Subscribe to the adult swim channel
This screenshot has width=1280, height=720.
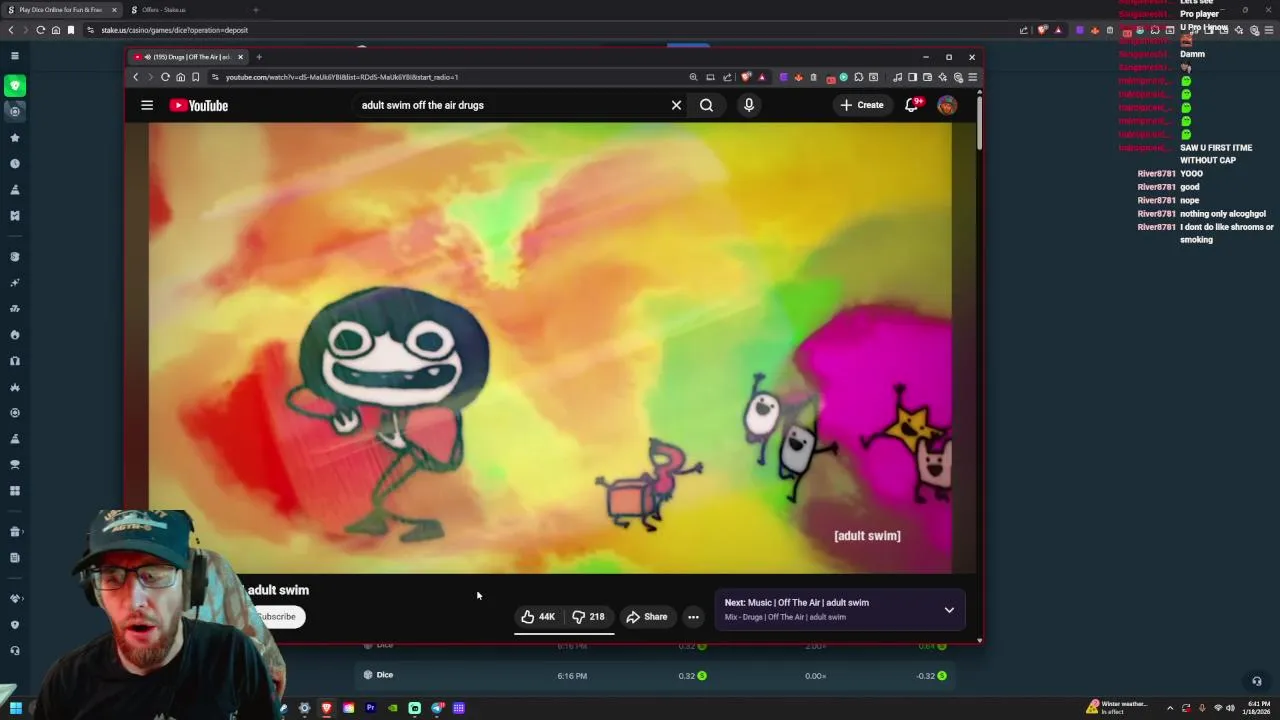(x=276, y=617)
